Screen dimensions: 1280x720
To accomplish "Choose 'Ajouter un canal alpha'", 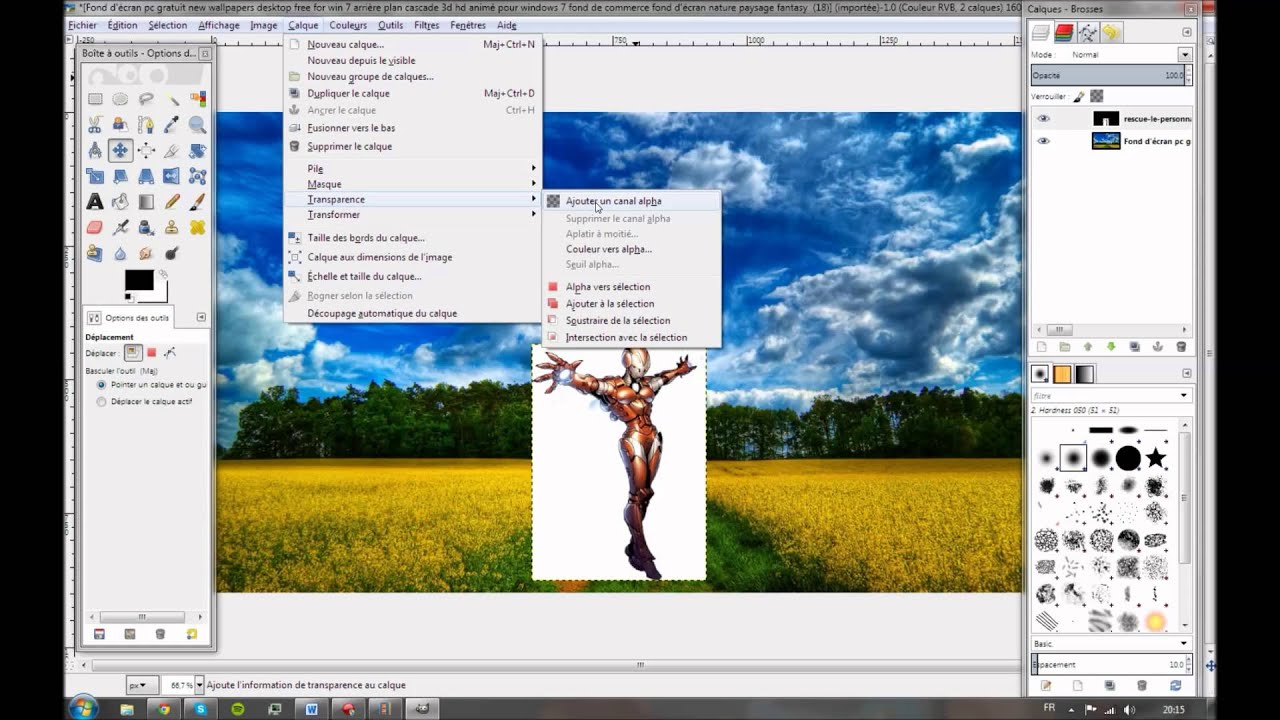I will (x=630, y=201).
